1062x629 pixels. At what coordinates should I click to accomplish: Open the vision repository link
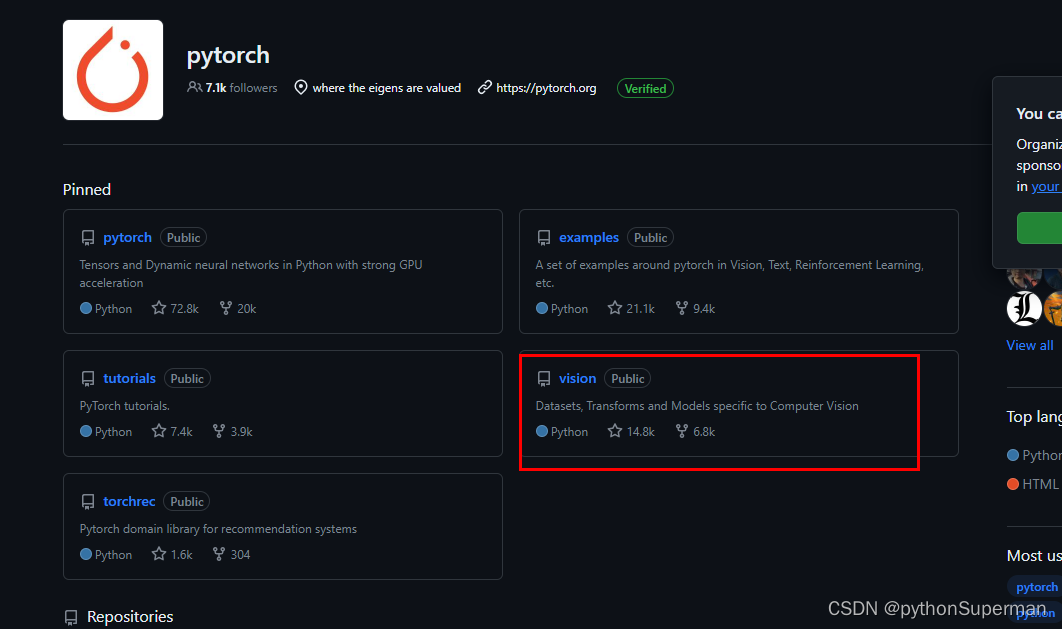coord(577,378)
